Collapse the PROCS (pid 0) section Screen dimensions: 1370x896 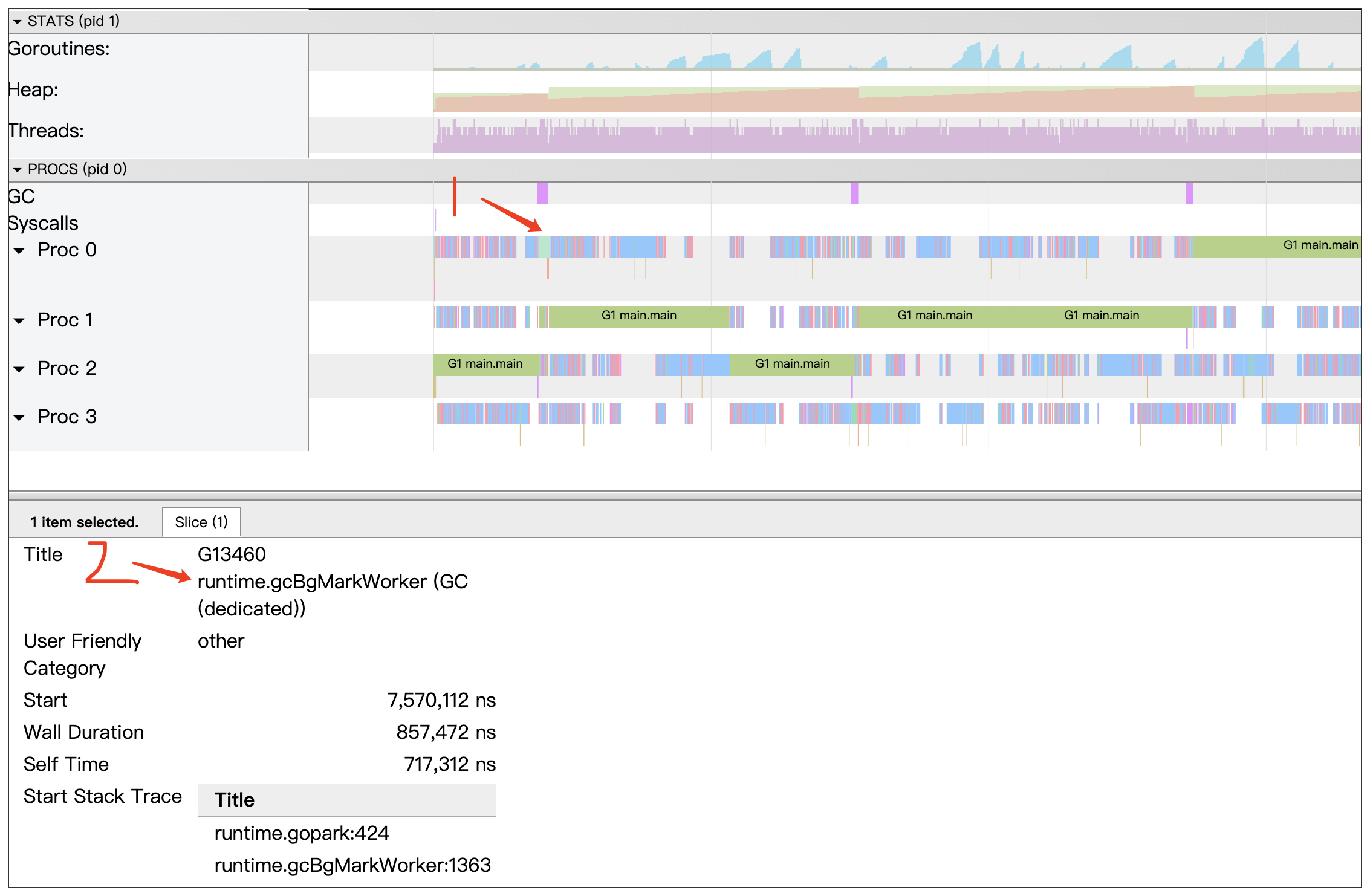pyautogui.click(x=17, y=170)
